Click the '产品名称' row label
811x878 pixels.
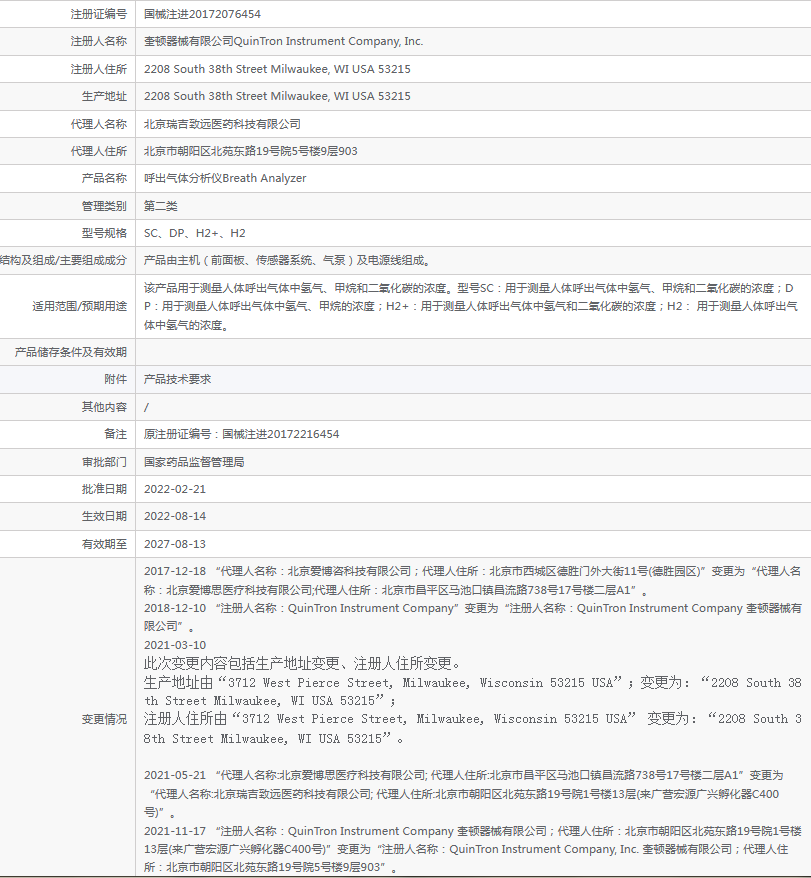[104, 179]
